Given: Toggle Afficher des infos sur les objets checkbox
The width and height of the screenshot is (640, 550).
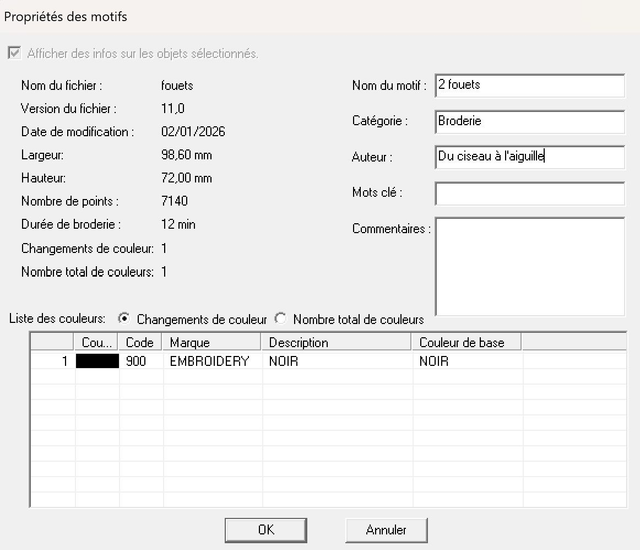Looking at the screenshot, I should click(x=14, y=54).
